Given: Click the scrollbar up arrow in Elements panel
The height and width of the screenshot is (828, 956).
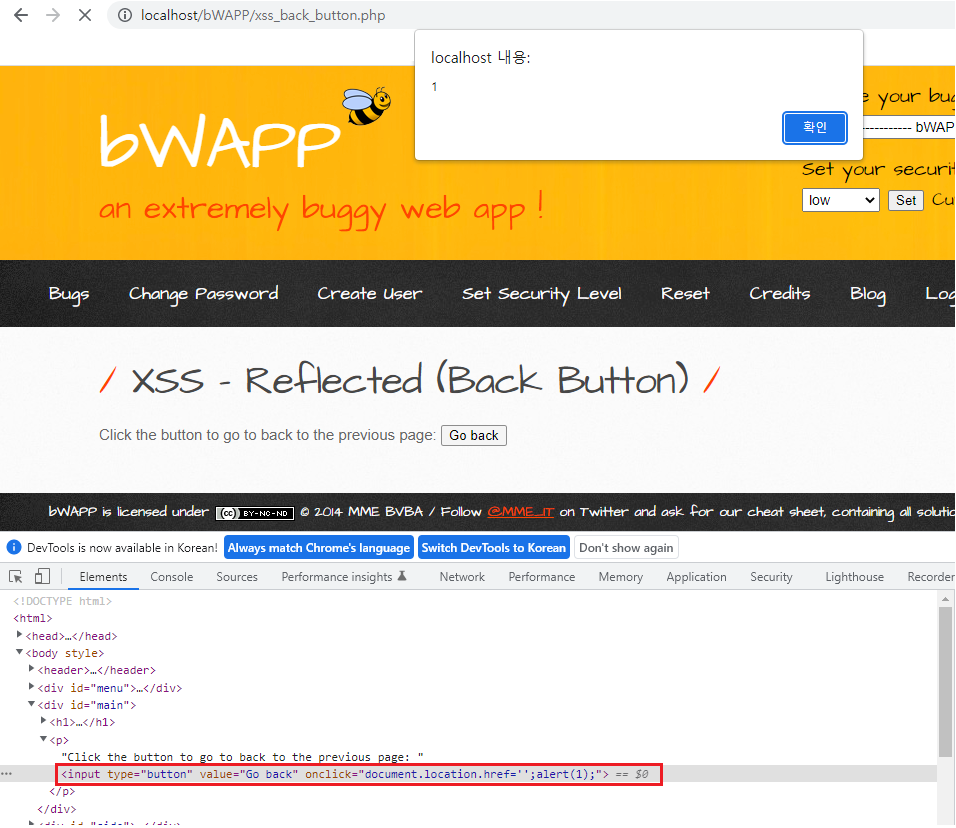Looking at the screenshot, I should point(945,599).
